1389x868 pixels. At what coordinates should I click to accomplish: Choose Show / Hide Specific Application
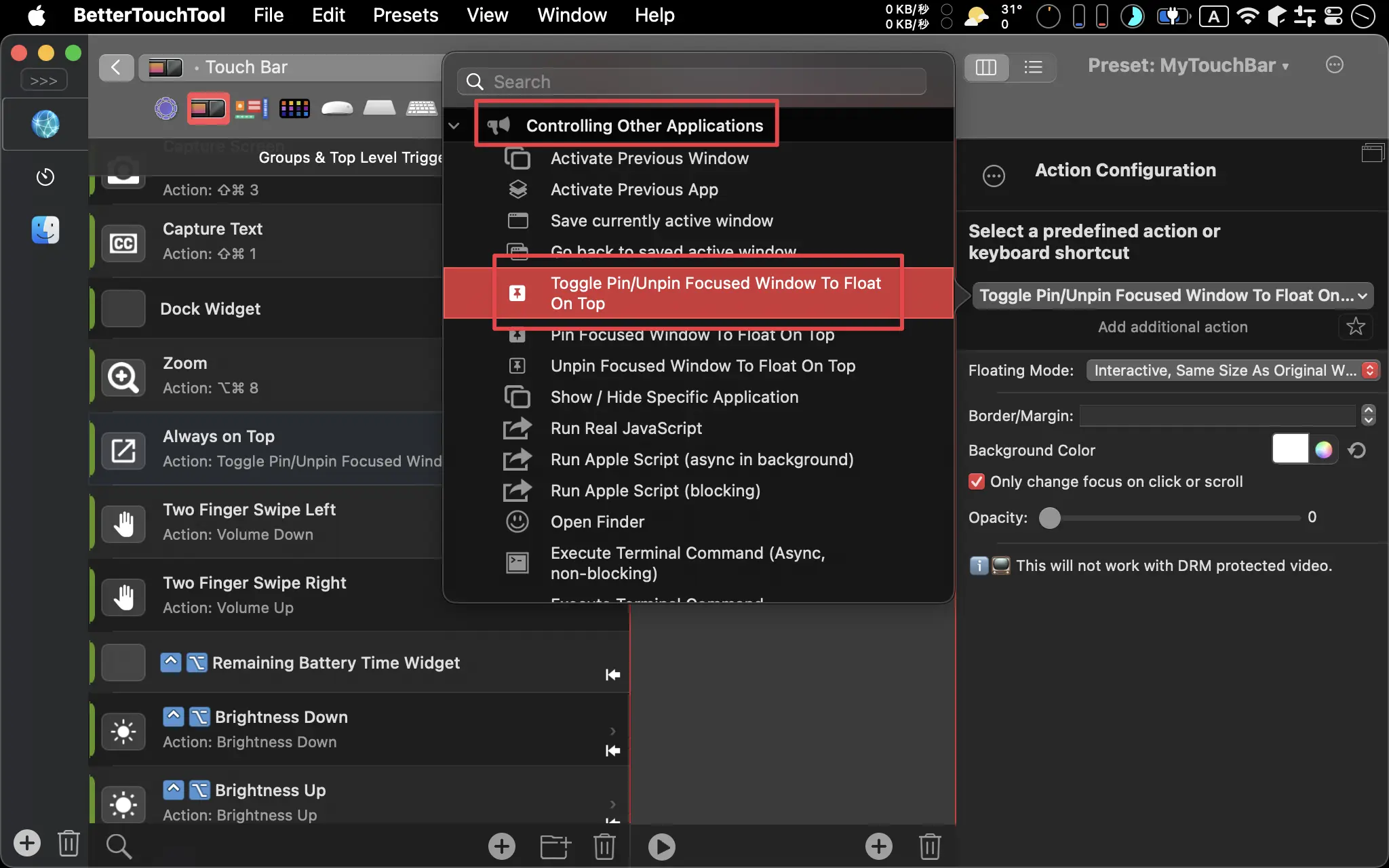pyautogui.click(x=699, y=397)
